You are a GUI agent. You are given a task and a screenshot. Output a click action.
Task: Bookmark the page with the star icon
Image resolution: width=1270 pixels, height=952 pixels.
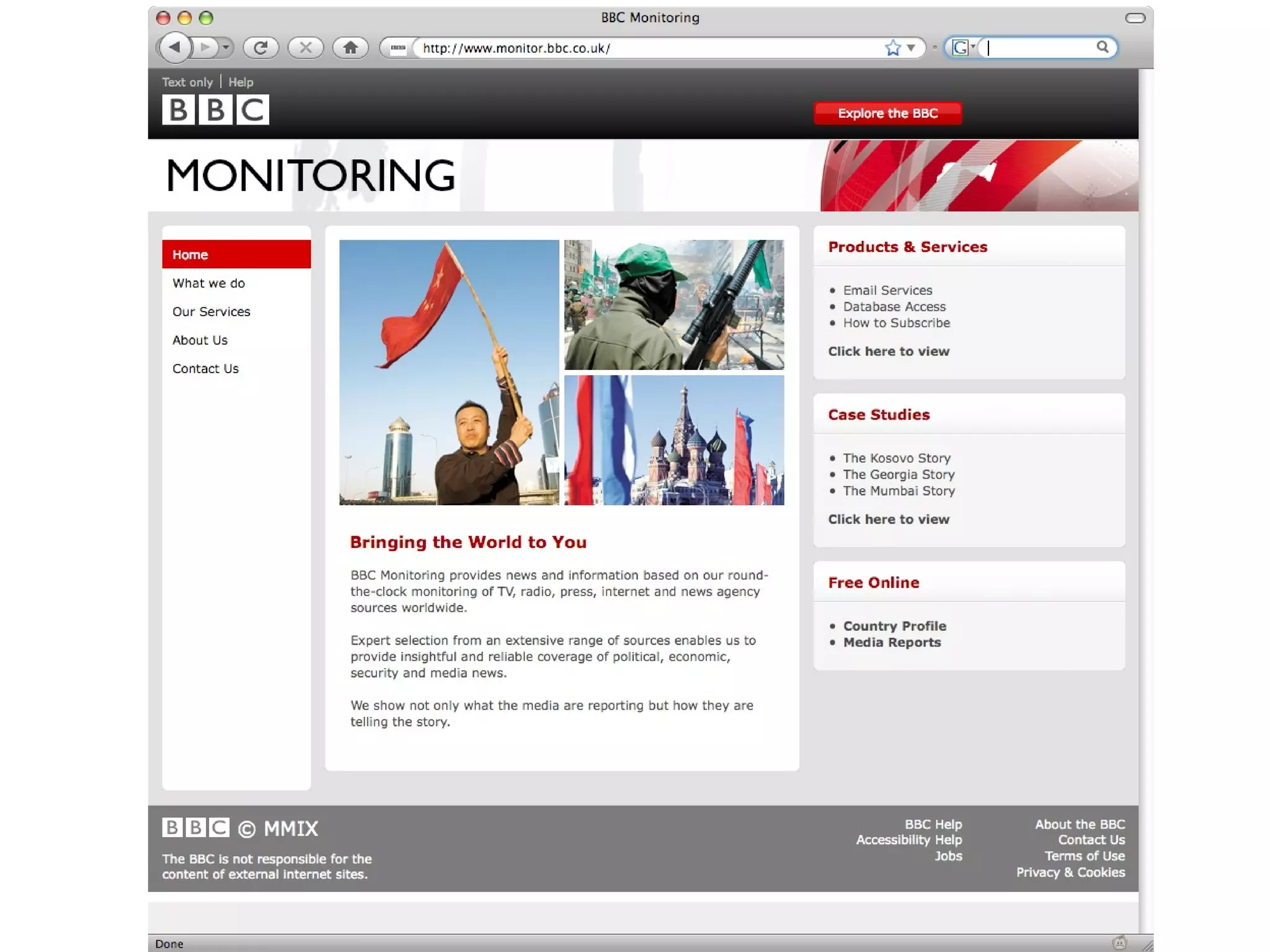coord(892,48)
